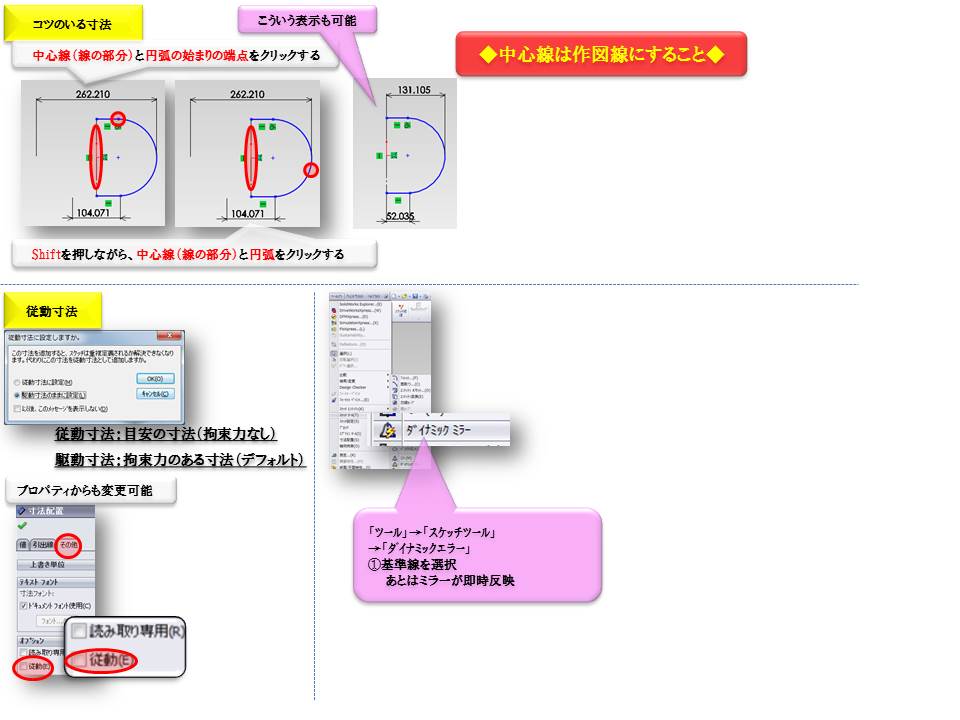960x720 pixels.
Task: Click the 262.210 dimension in first sketch
Action: coord(92,95)
